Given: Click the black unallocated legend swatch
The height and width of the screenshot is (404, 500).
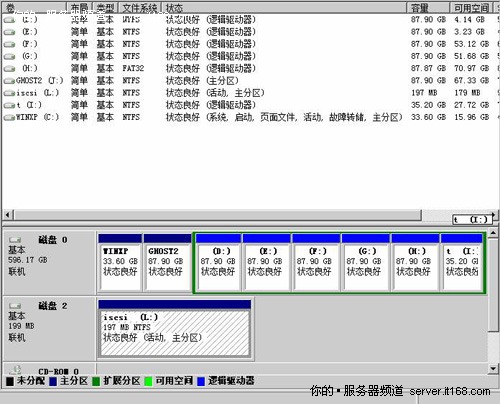Looking at the screenshot, I should coord(10,381).
